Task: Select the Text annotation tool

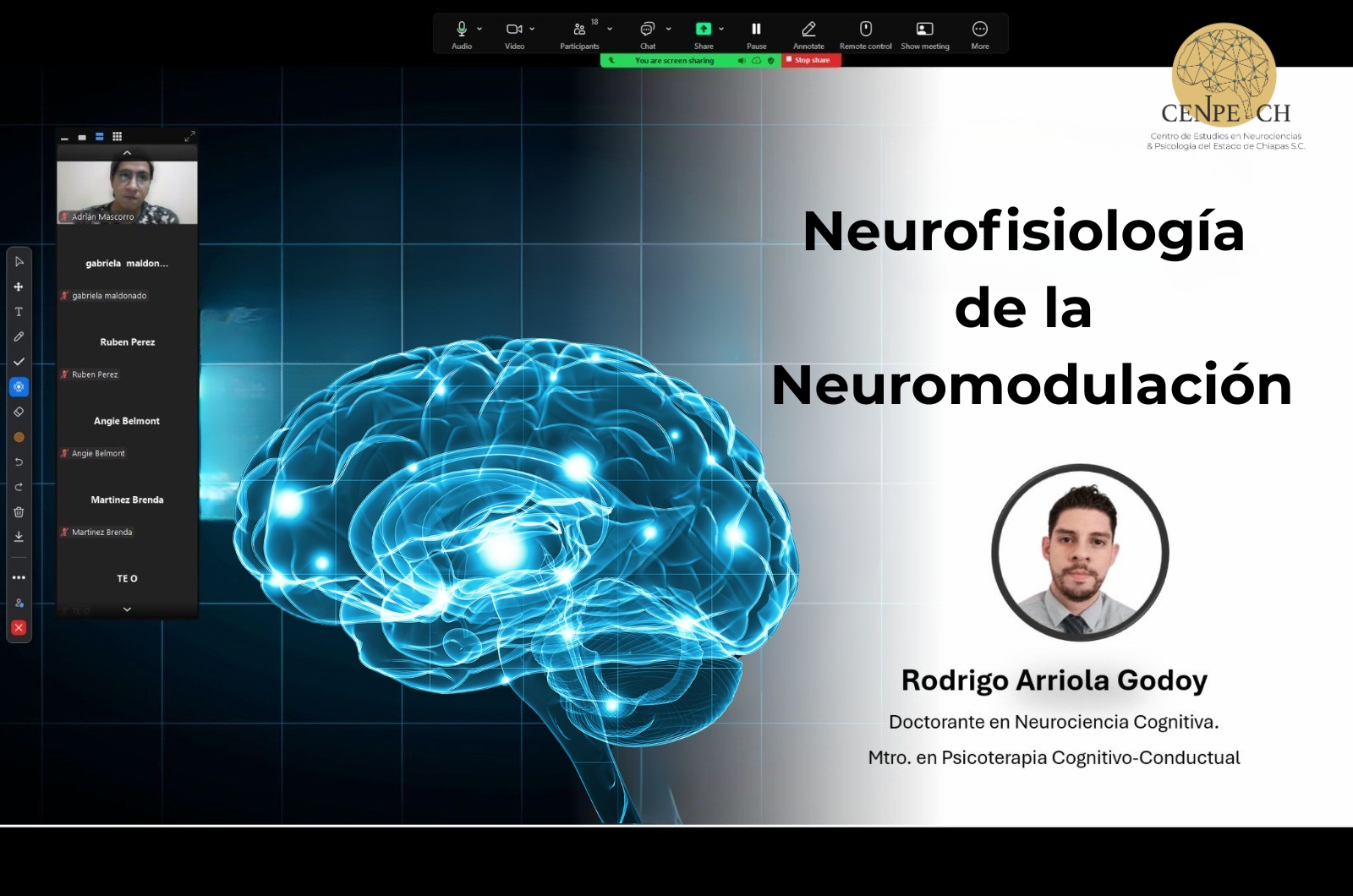Action: click(x=19, y=312)
